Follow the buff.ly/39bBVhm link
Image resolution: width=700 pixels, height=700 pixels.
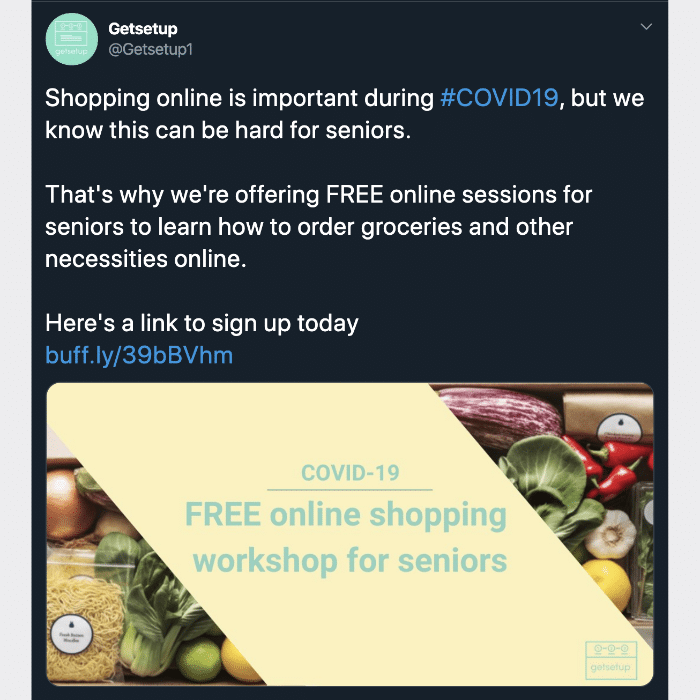point(139,355)
